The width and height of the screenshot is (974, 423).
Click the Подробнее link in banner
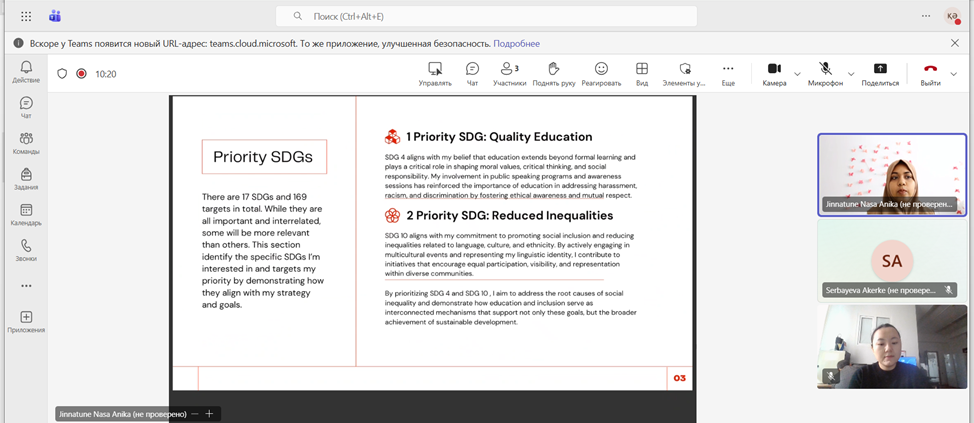[516, 44]
